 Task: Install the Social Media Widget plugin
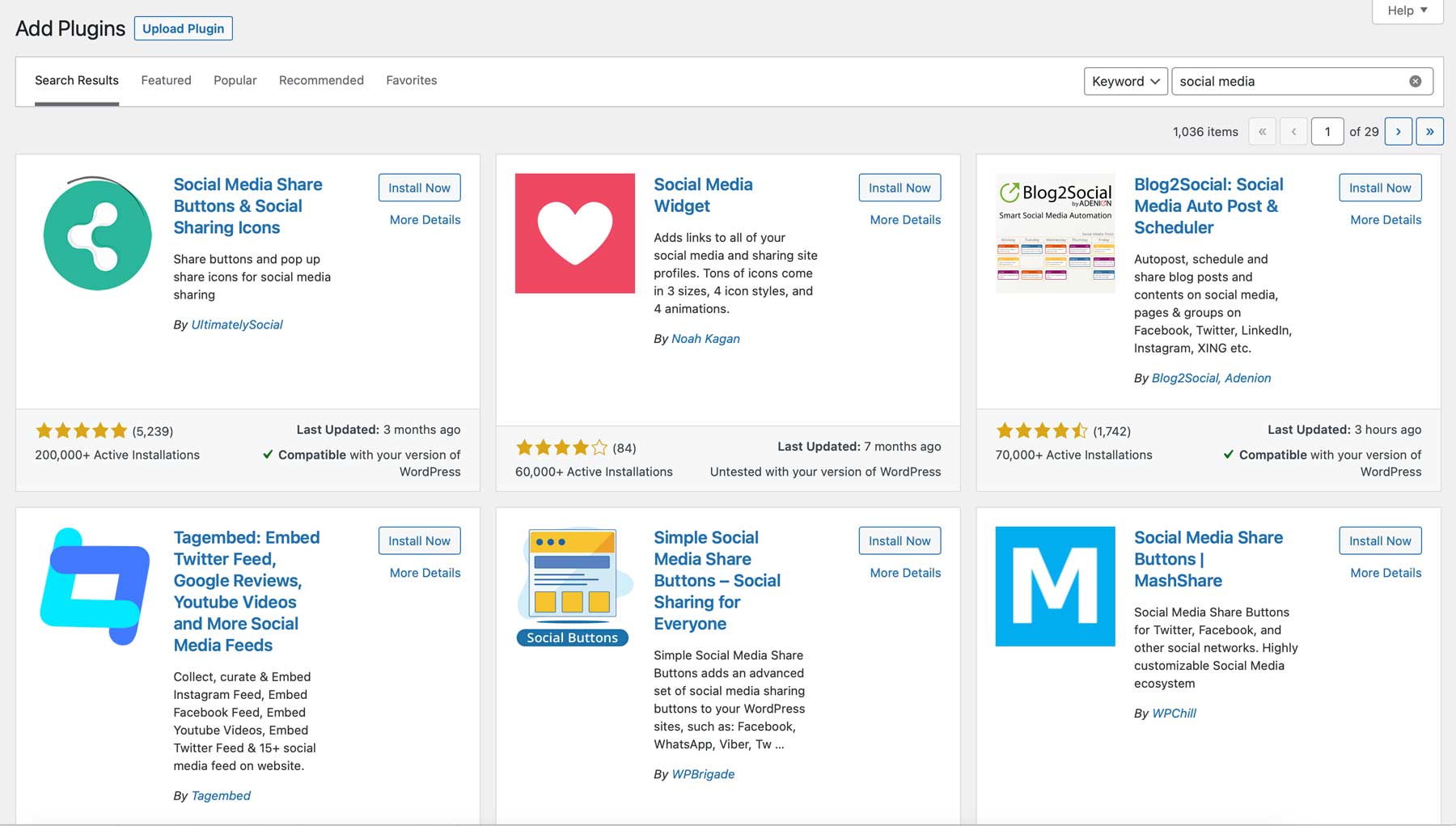[x=899, y=187]
